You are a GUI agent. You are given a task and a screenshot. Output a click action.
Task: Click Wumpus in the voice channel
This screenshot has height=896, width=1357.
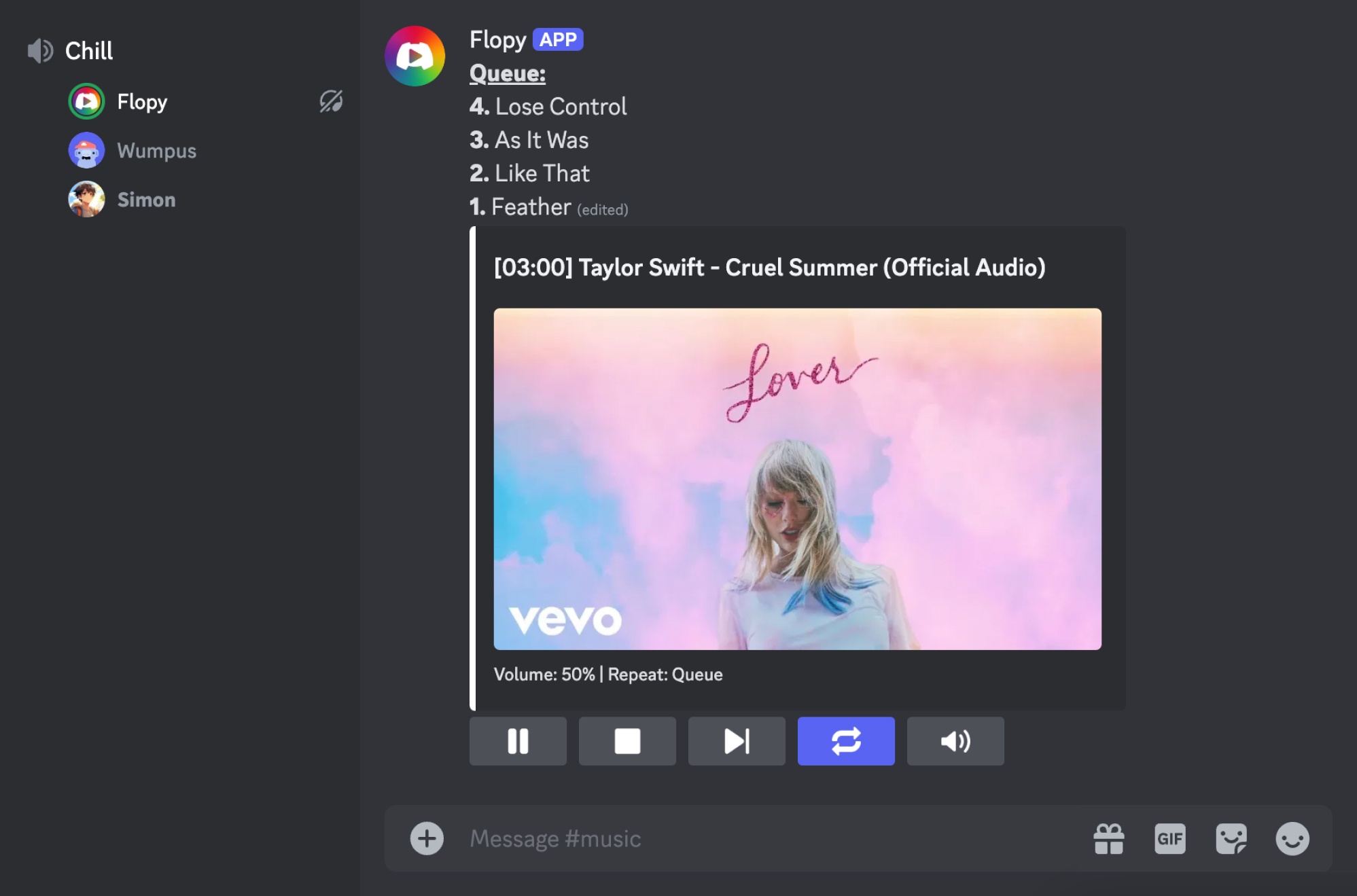[156, 151]
